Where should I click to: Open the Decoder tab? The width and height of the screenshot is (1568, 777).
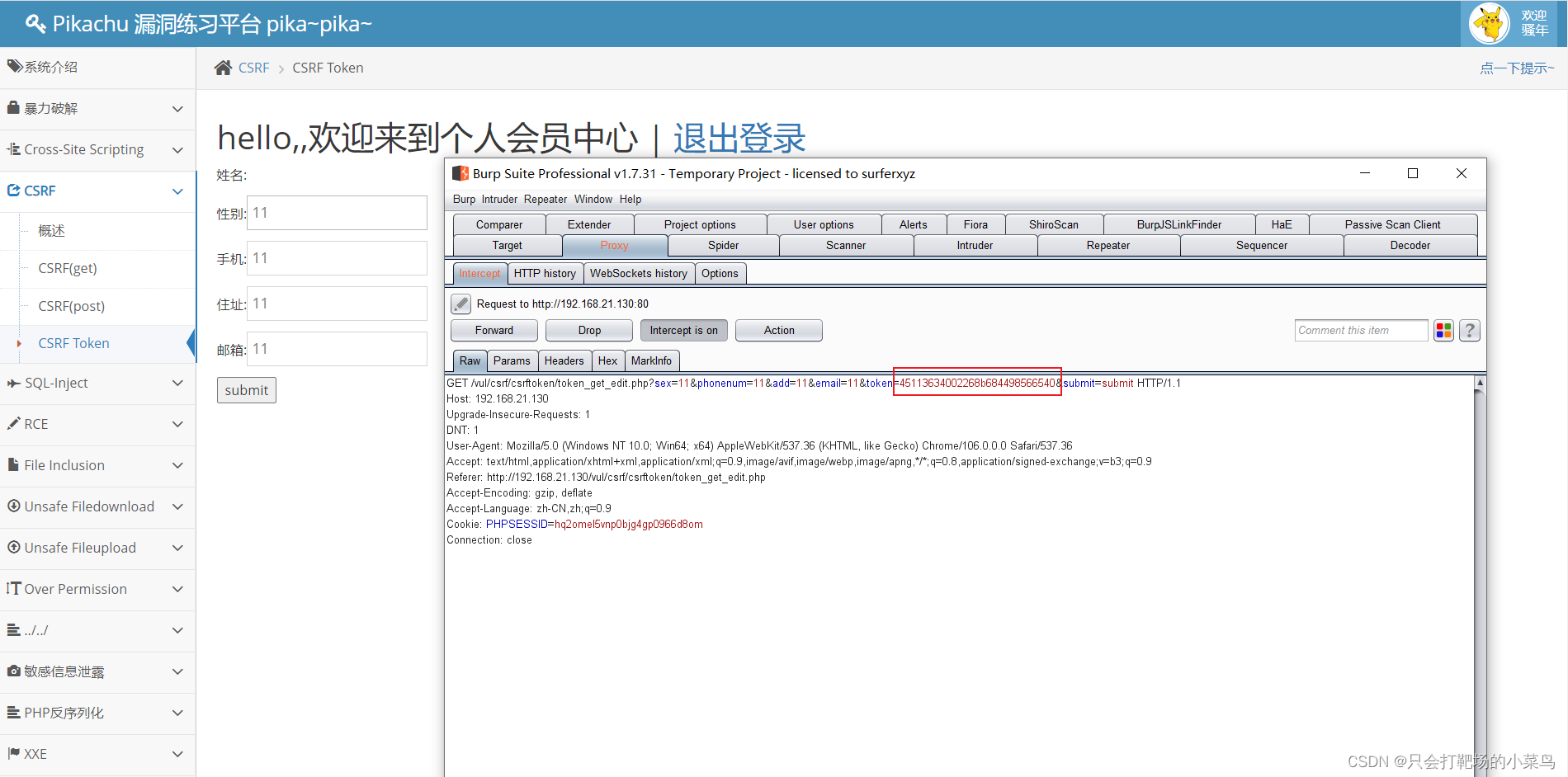(1410, 246)
